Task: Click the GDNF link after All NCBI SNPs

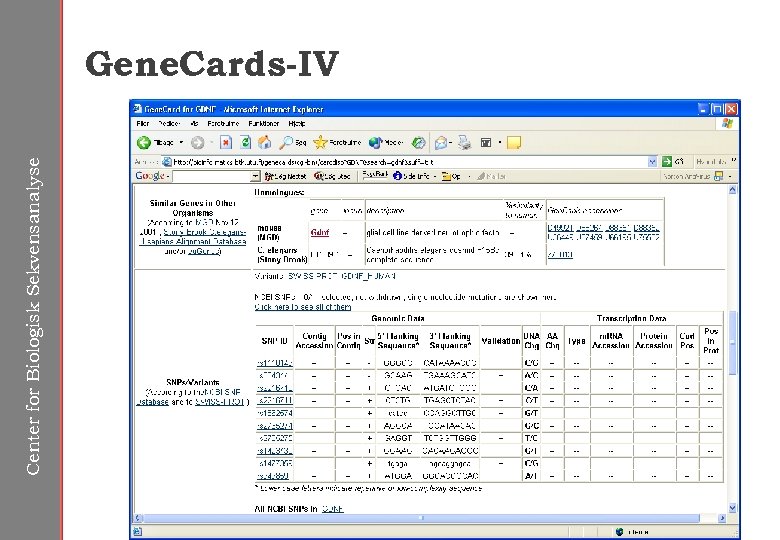Action: tap(332, 509)
